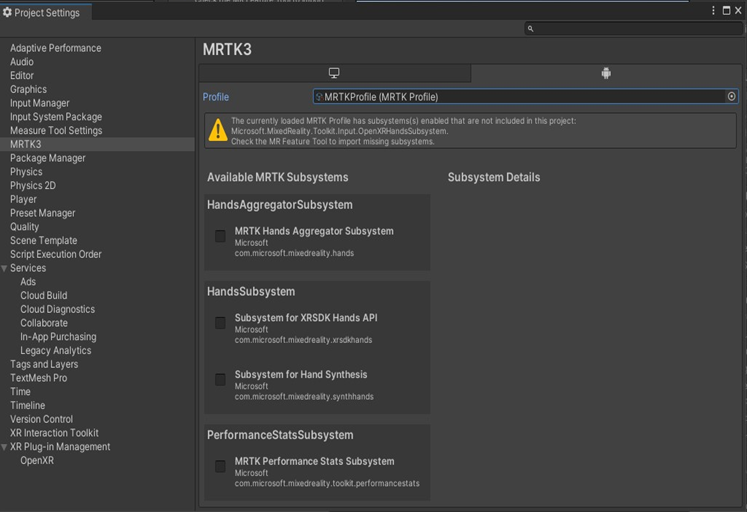Click com.microsoft.mixedreality.xrsdkhands package text
Screen dimensions: 747x512
click(303, 340)
